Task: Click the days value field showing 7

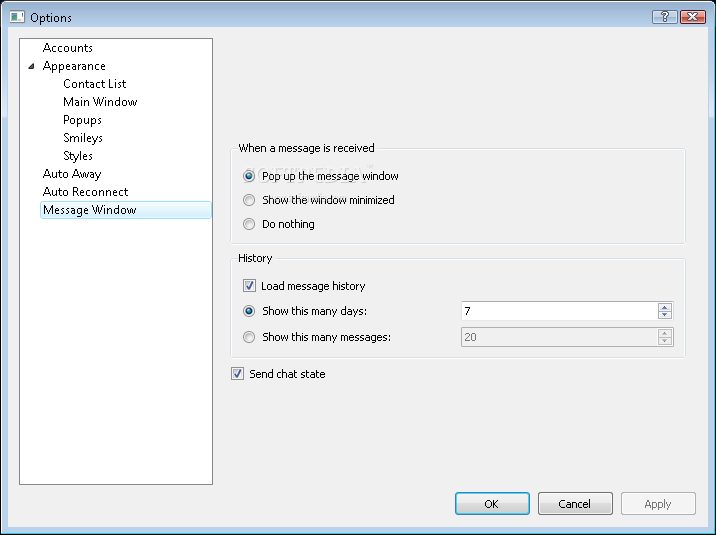Action: [559, 311]
